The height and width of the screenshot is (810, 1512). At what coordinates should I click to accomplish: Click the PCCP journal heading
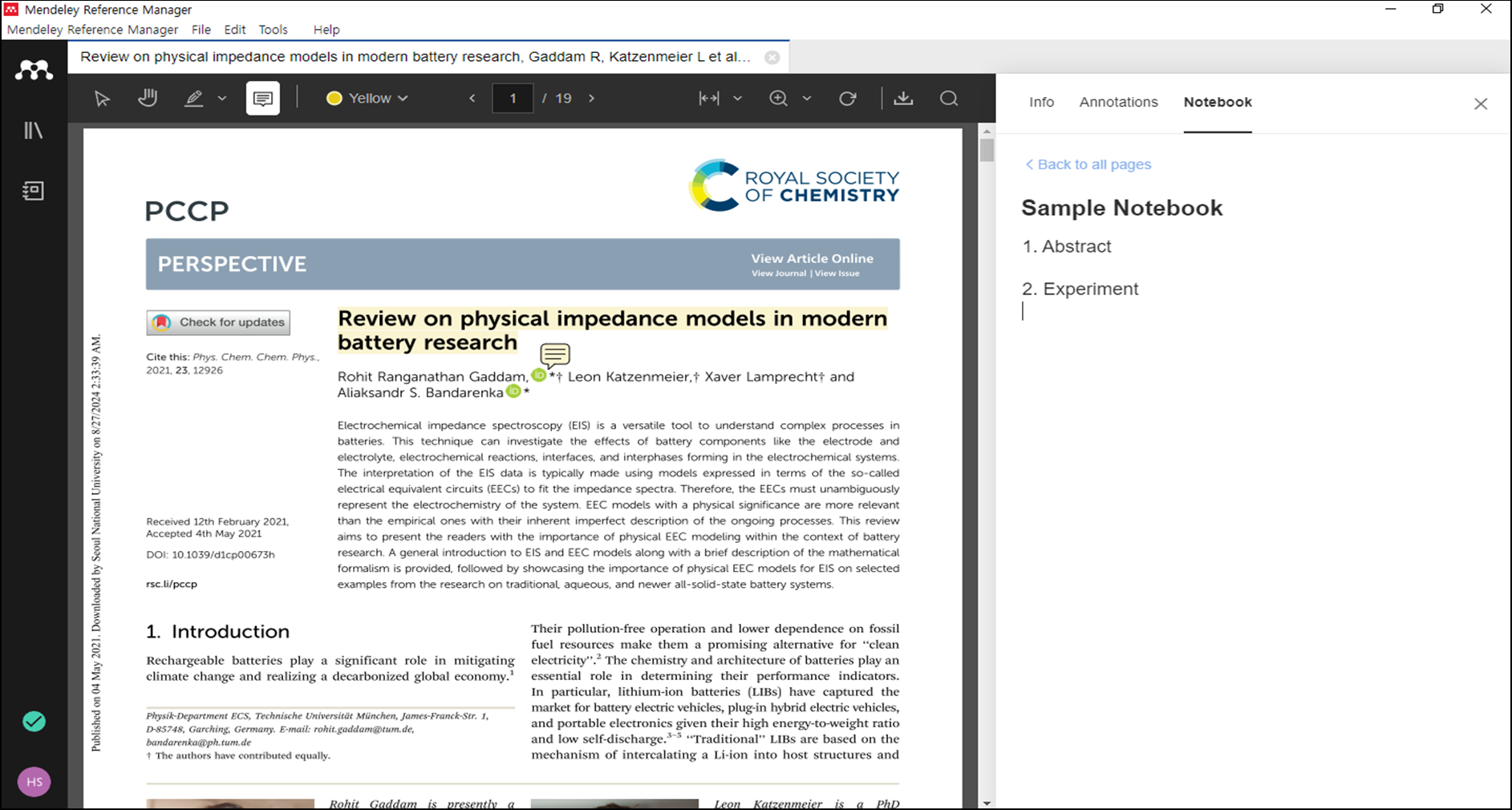click(187, 211)
